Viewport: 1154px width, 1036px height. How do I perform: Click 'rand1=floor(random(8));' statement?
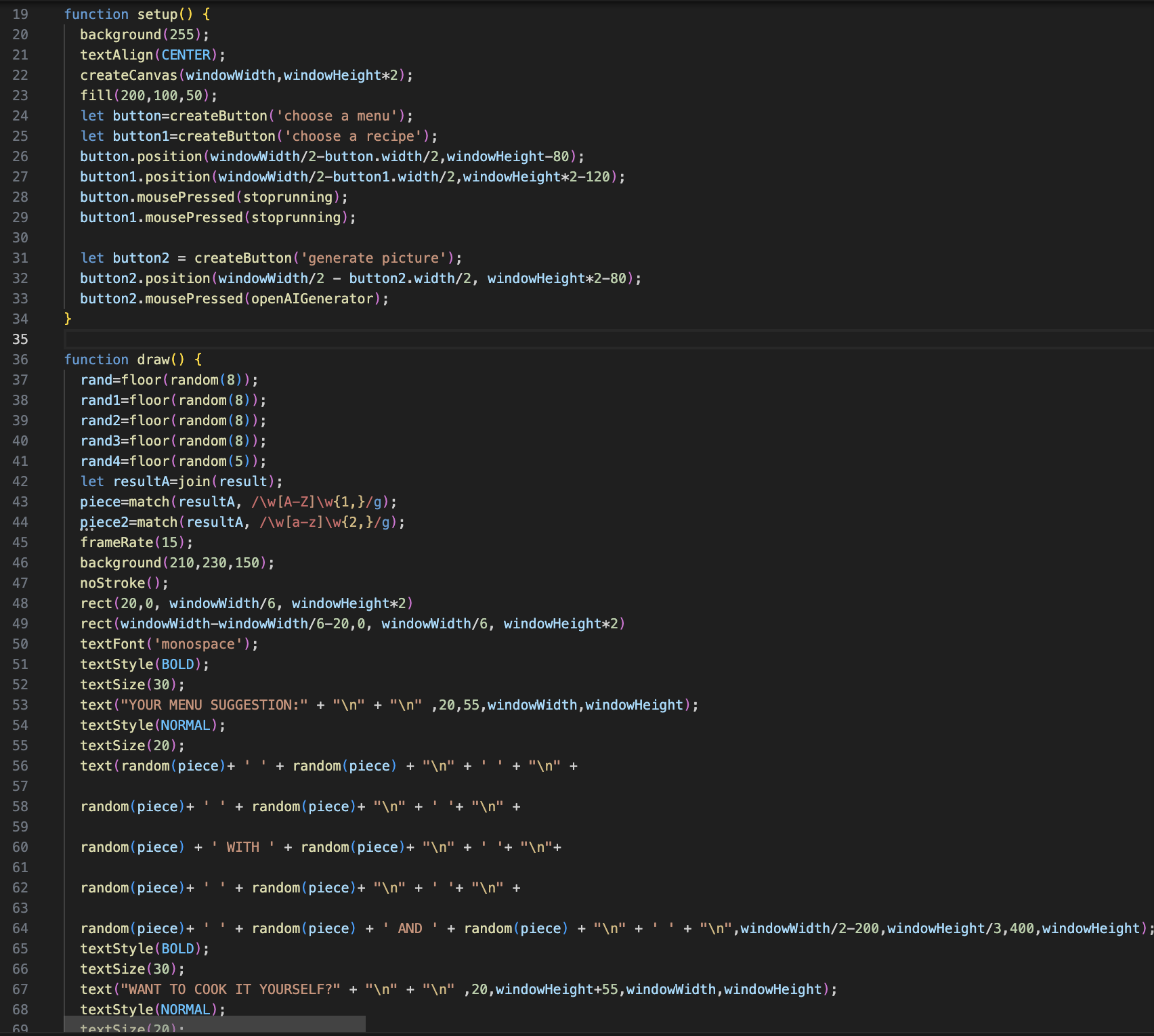click(173, 400)
